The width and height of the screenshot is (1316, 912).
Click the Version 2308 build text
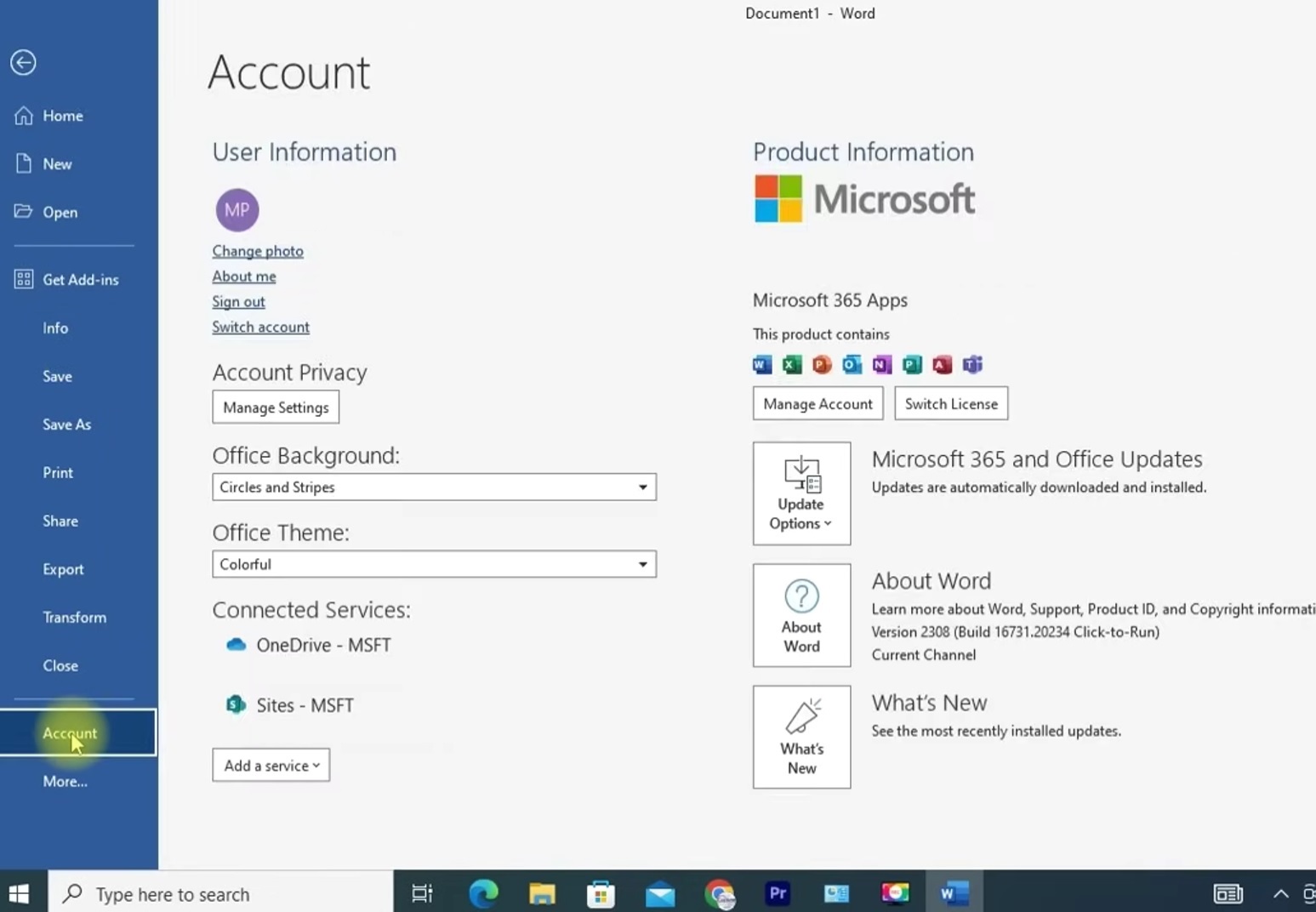[x=1015, y=632]
